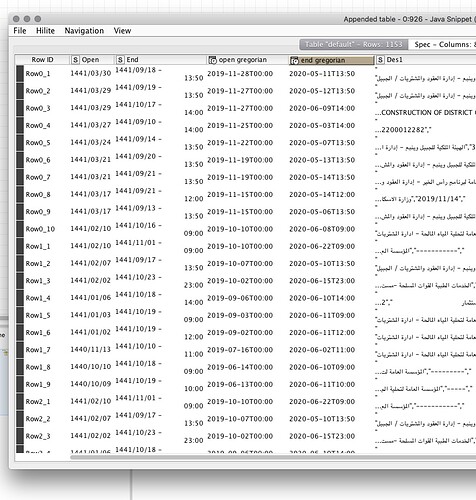The height and width of the screenshot is (500, 476).
Task: Select row Row2_2
Action: (38, 419)
